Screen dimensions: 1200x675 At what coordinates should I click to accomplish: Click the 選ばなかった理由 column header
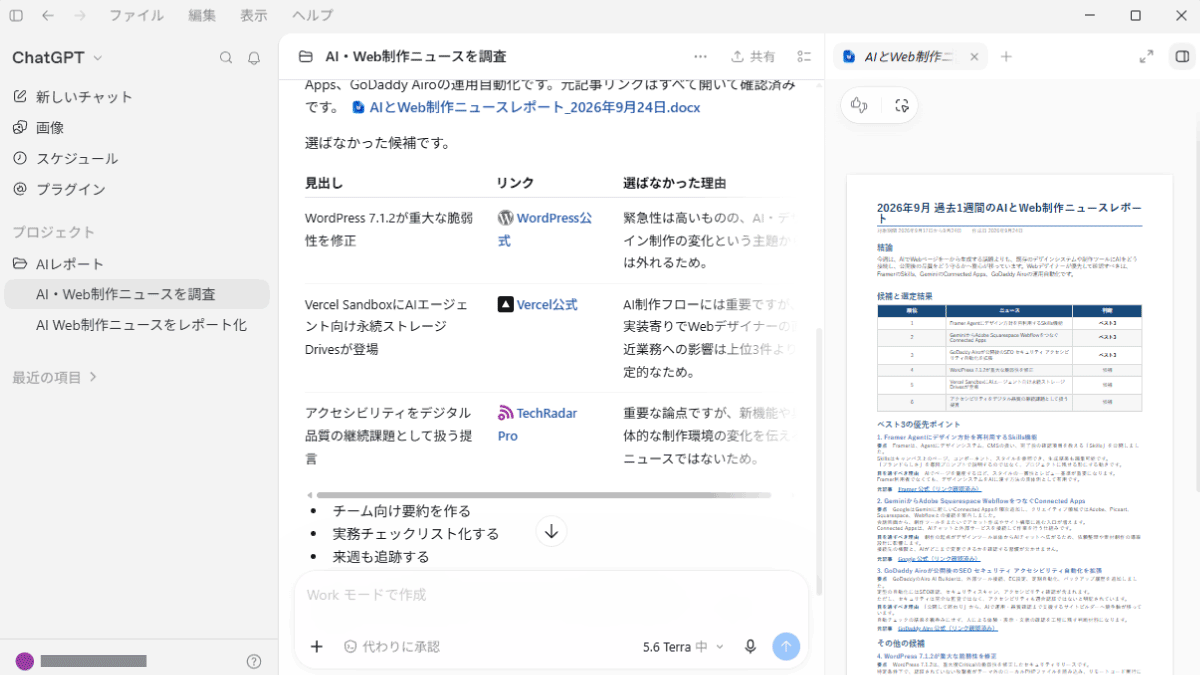tap(674, 184)
